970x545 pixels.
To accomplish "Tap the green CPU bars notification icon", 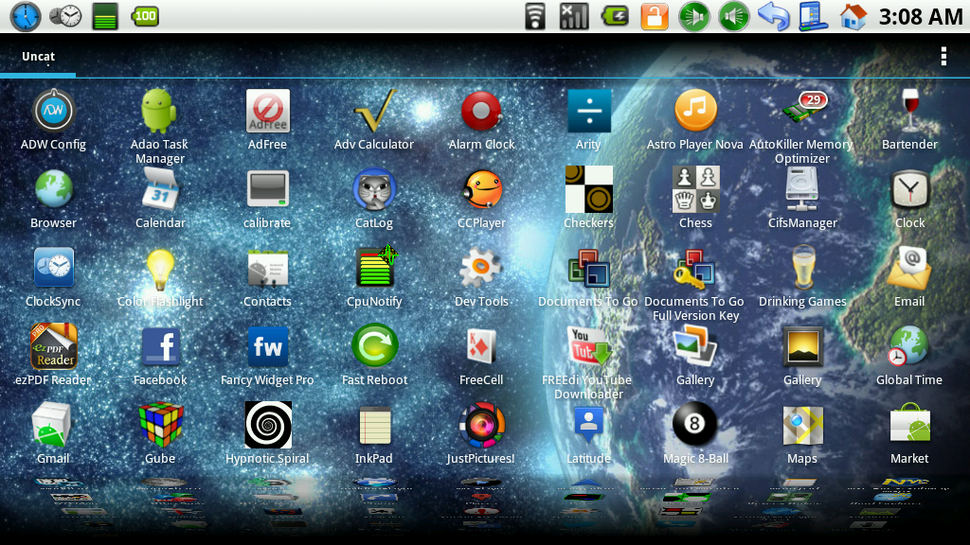I will (105, 17).
